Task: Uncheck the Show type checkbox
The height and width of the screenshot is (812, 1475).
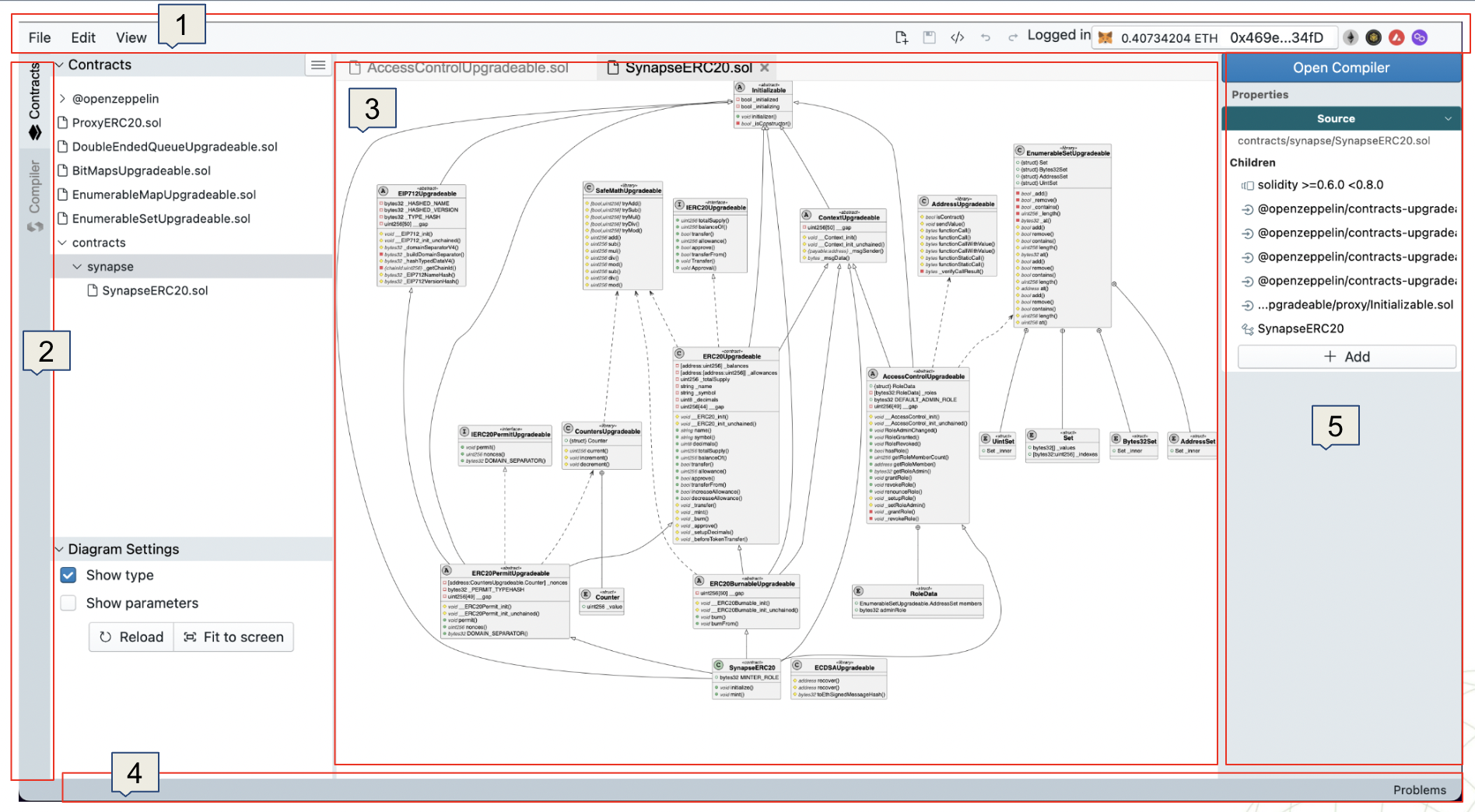Action: 68,575
